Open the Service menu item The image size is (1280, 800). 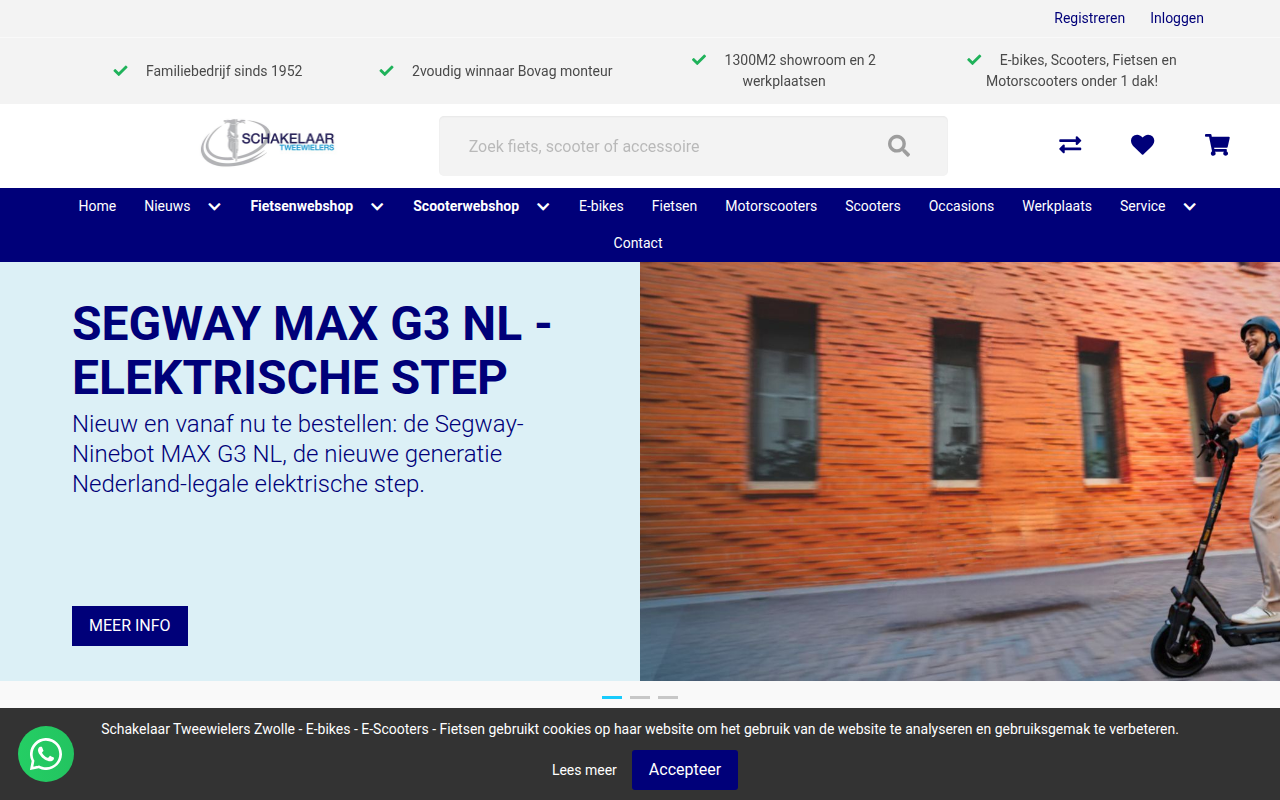[1142, 206]
